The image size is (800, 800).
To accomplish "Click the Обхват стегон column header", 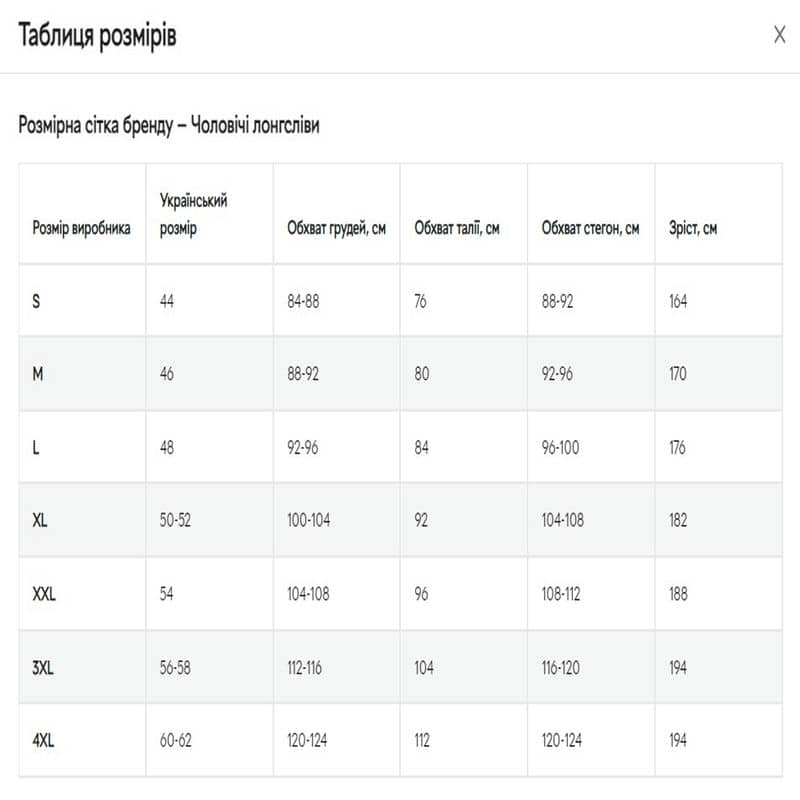I will 590,228.
